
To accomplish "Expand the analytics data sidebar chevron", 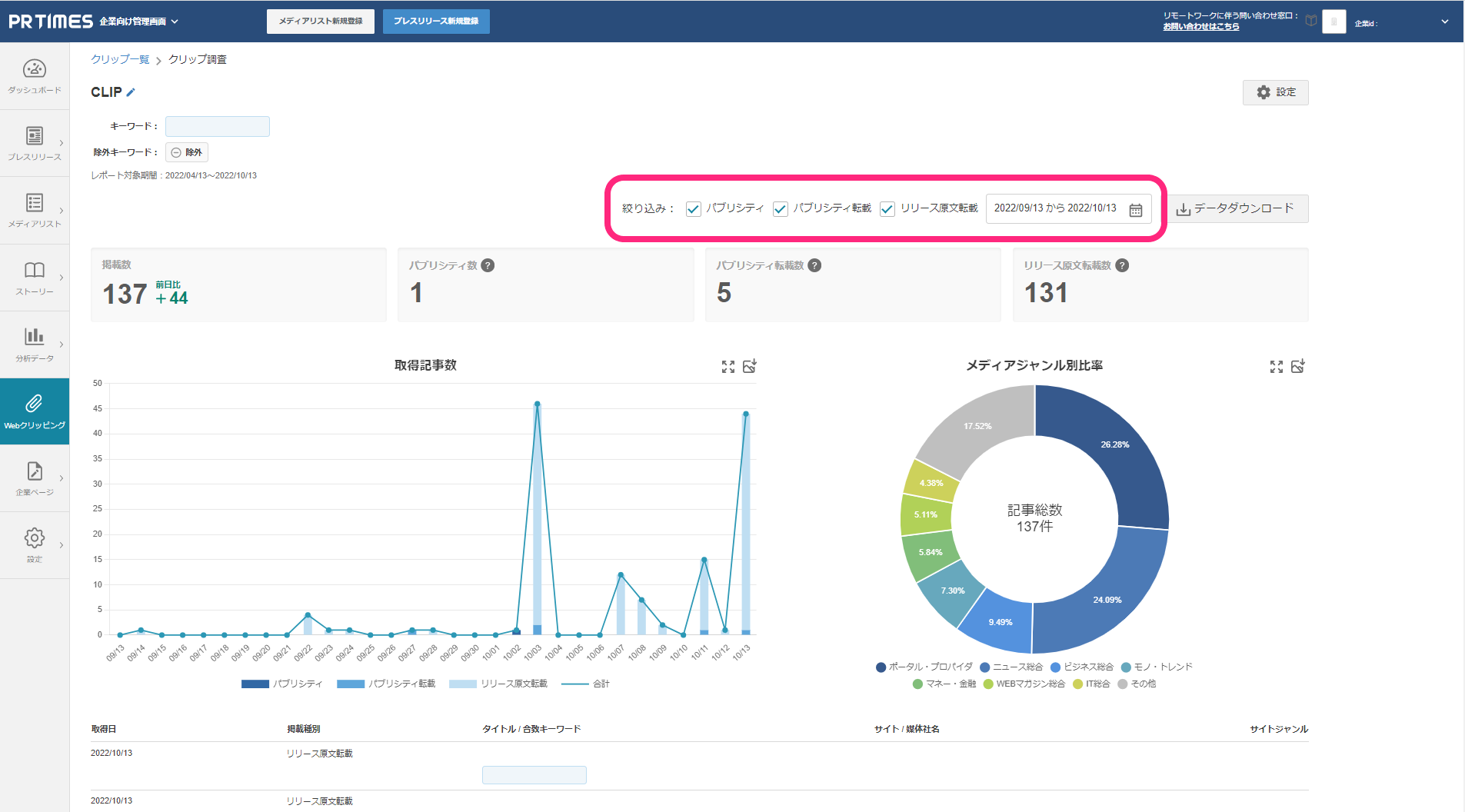I will pyautogui.click(x=62, y=344).
